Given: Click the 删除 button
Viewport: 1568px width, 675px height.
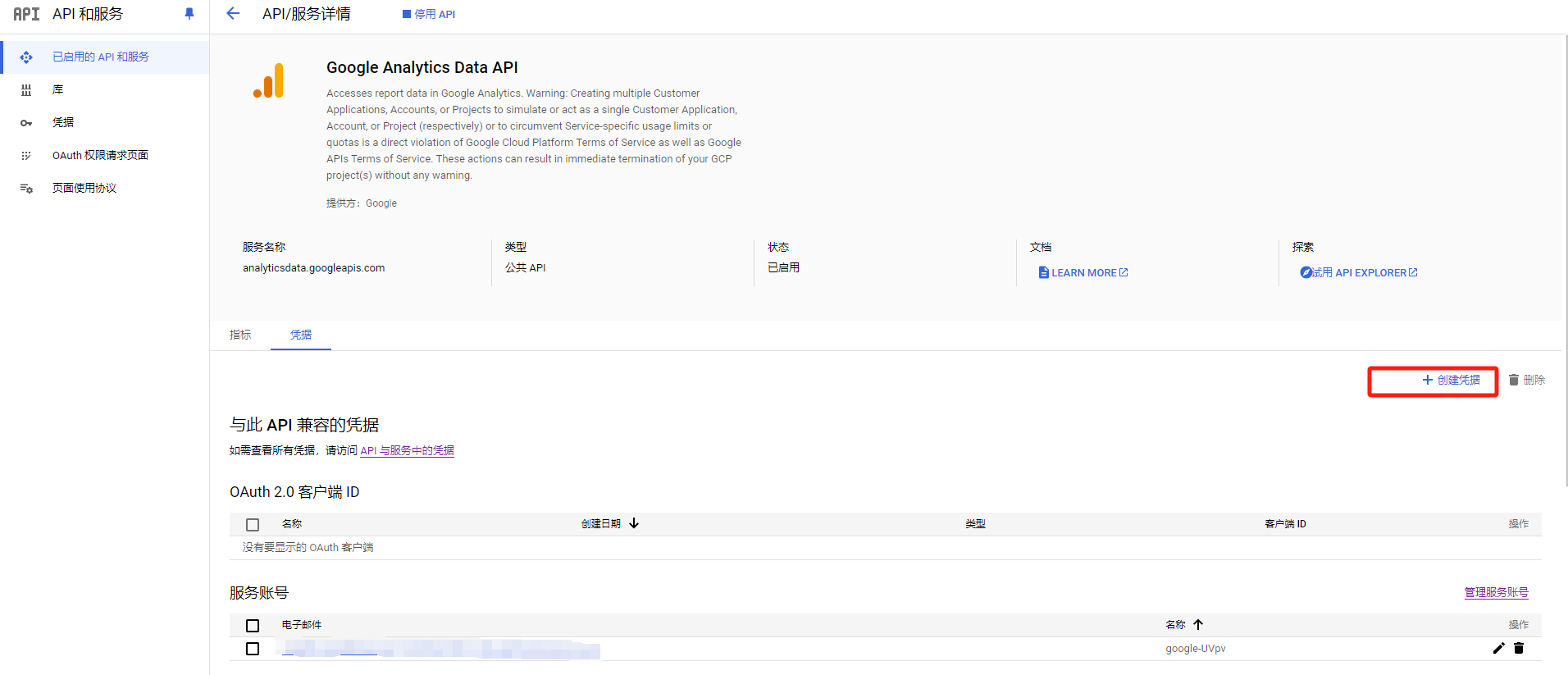Looking at the screenshot, I should coord(1527,380).
